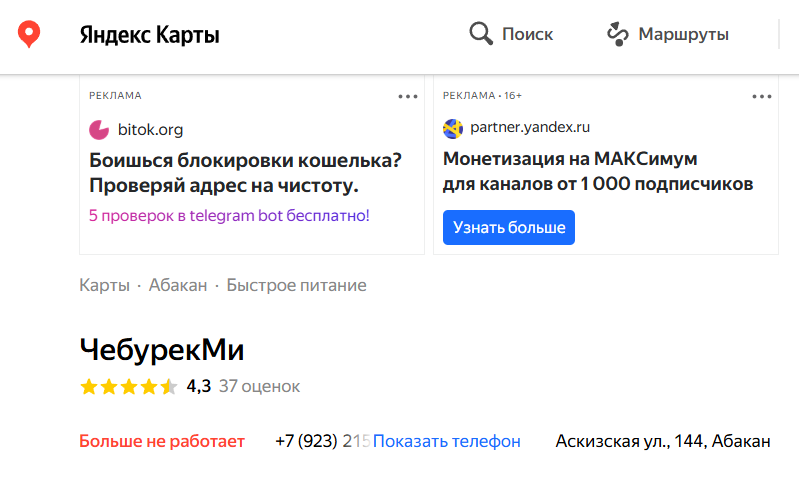Open the Яндекс Карты home title
The width and height of the screenshot is (799, 479).
149,35
